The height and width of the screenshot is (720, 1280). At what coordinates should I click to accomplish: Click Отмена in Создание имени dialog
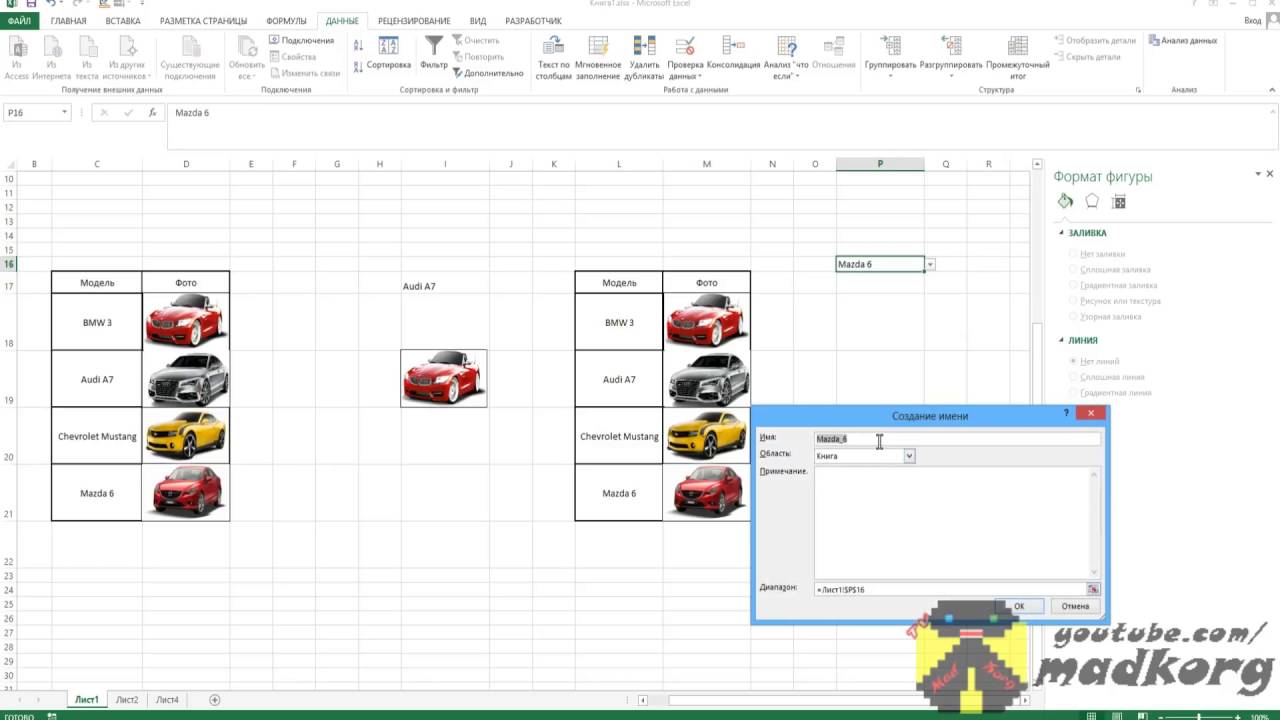pos(1075,606)
